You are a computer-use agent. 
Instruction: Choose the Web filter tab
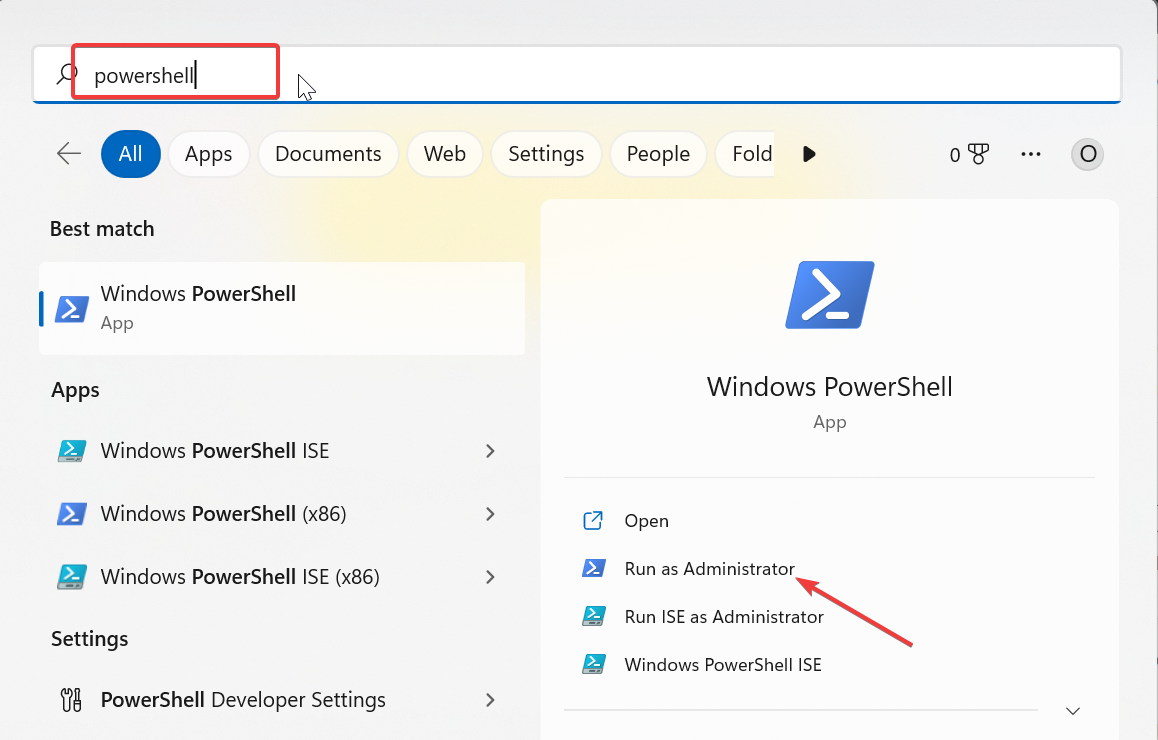tap(444, 154)
